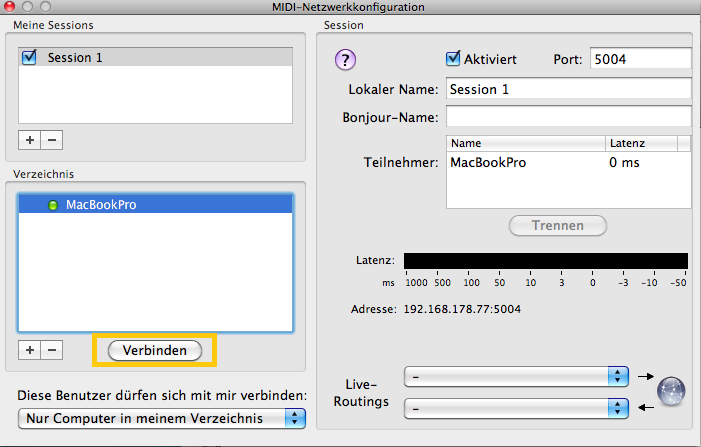This screenshot has width=701, height=447.
Task: Toggle the Session 1 checkbox
Action: pos(29,58)
